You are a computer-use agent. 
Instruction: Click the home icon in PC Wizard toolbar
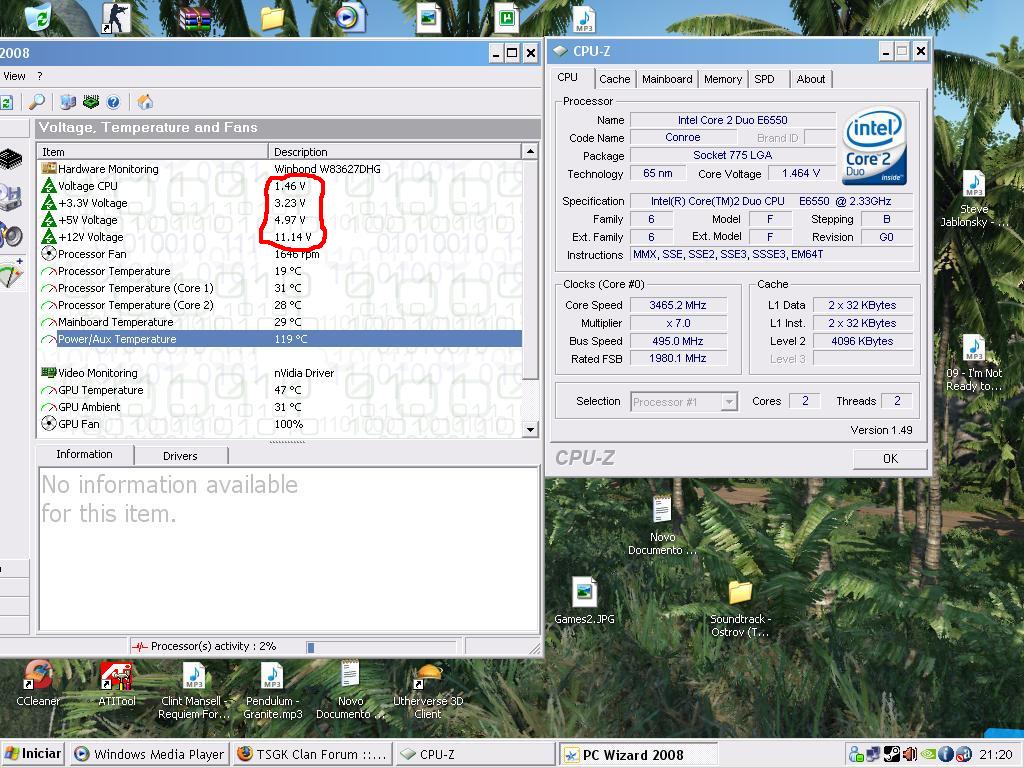click(x=145, y=102)
